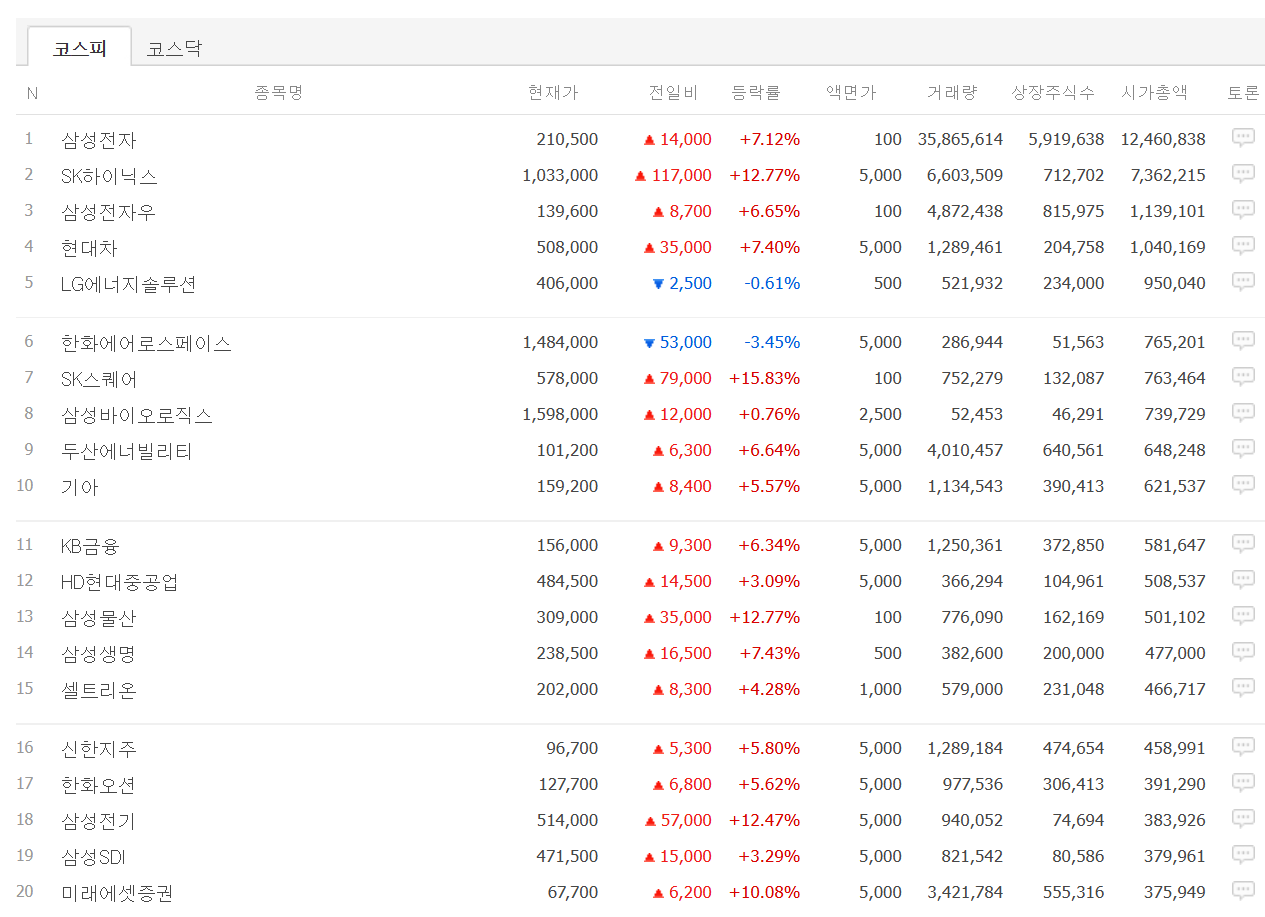Viewport: 1265px width, 917px height.
Task: Open discussion board icon for 두산에너빌리티
Action: [x=1243, y=449]
